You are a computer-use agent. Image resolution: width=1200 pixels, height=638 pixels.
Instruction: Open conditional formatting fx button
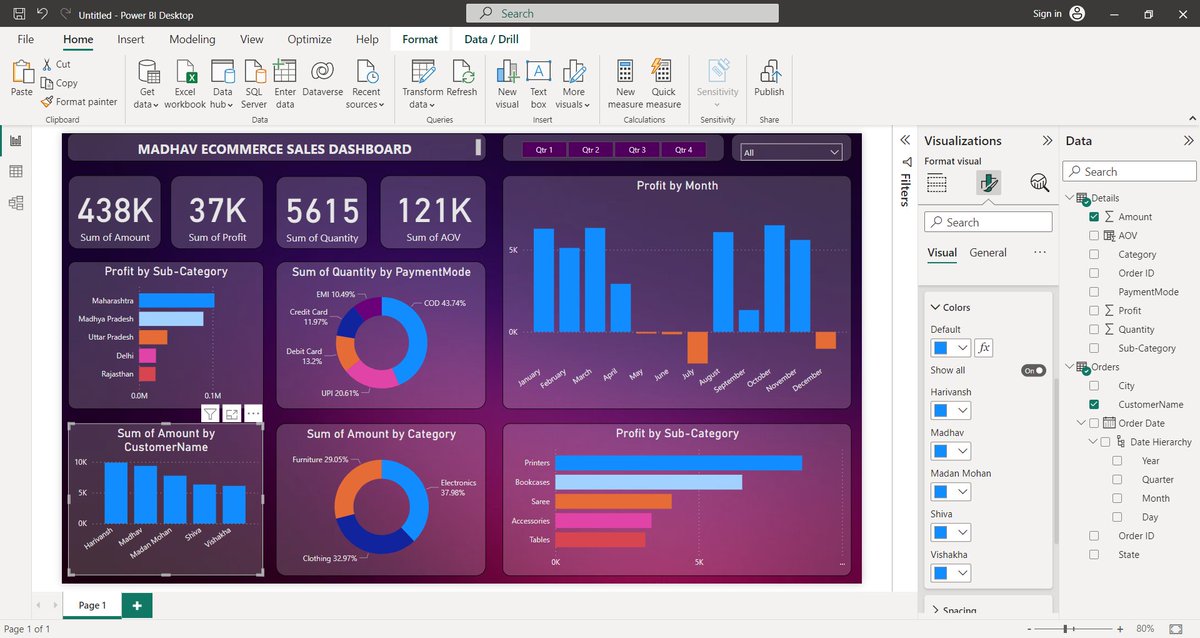click(x=984, y=348)
